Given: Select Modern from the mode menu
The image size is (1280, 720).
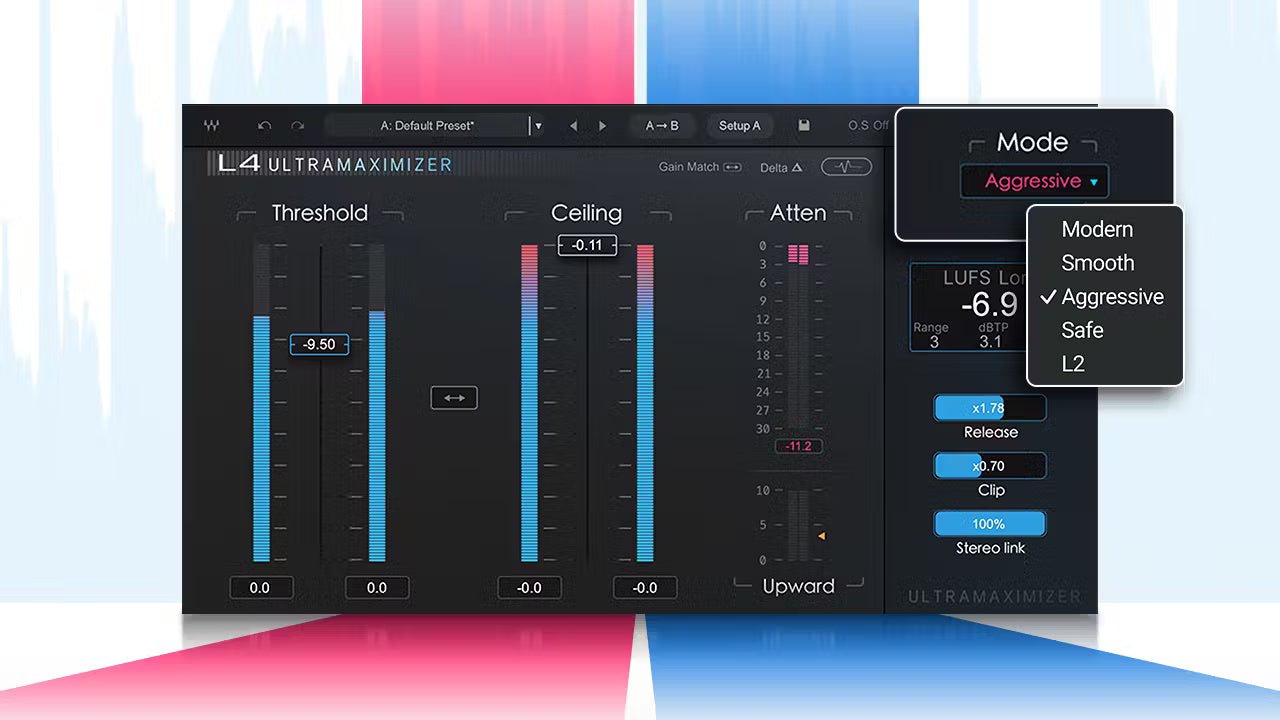Looking at the screenshot, I should (1097, 229).
